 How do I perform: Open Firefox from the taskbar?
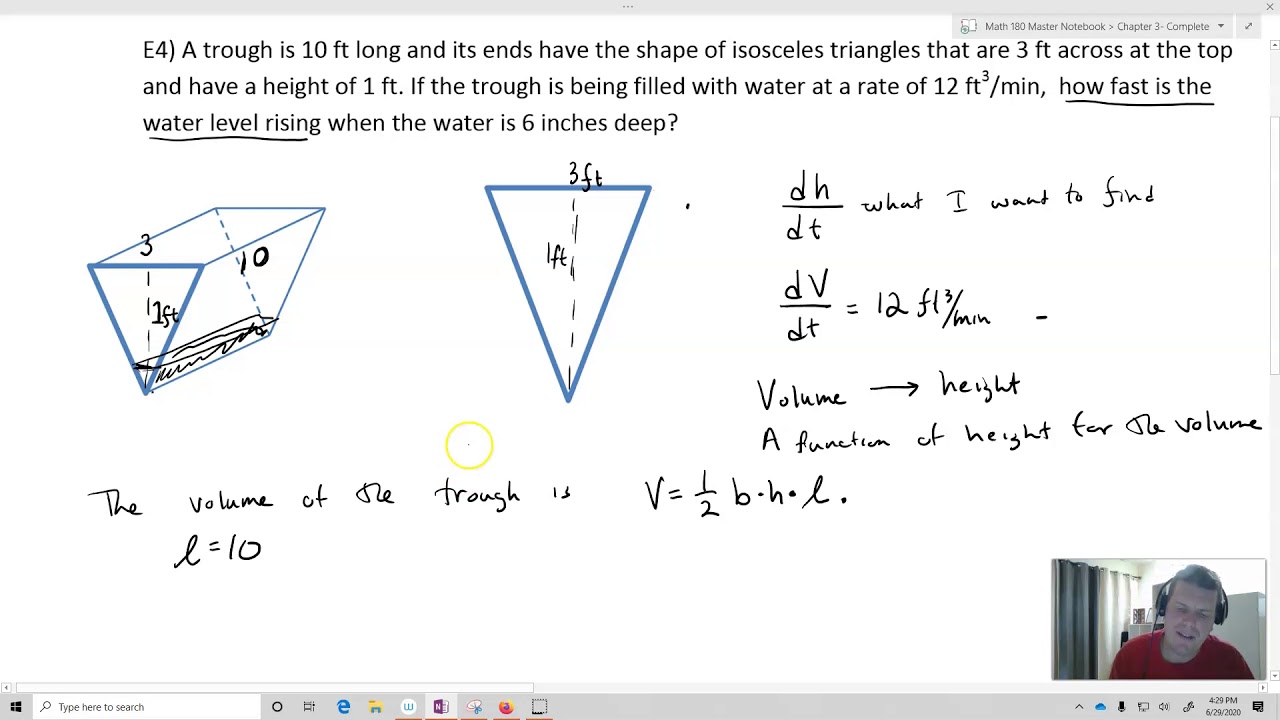pos(506,707)
